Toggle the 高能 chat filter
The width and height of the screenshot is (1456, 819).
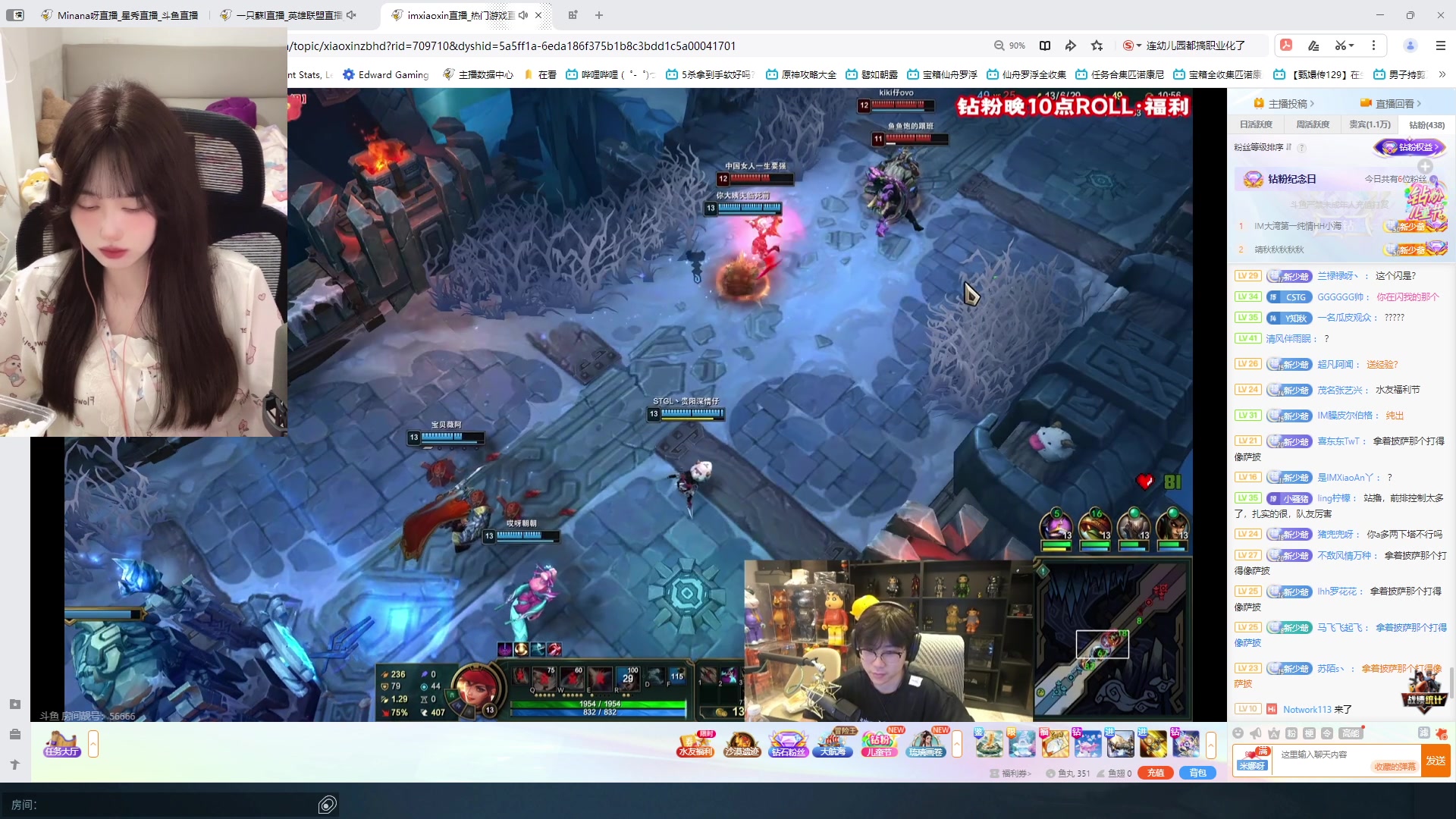[1351, 733]
